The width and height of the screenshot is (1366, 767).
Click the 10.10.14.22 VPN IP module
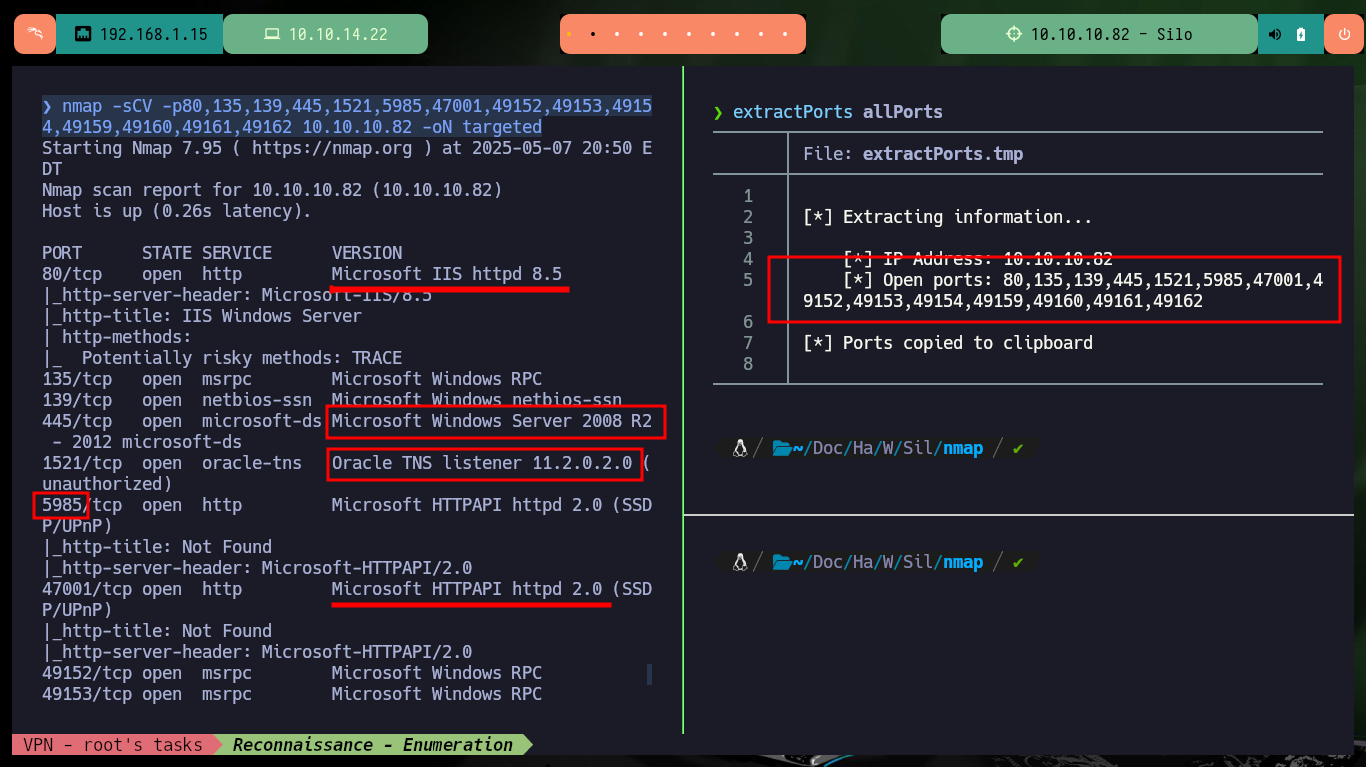(325, 34)
